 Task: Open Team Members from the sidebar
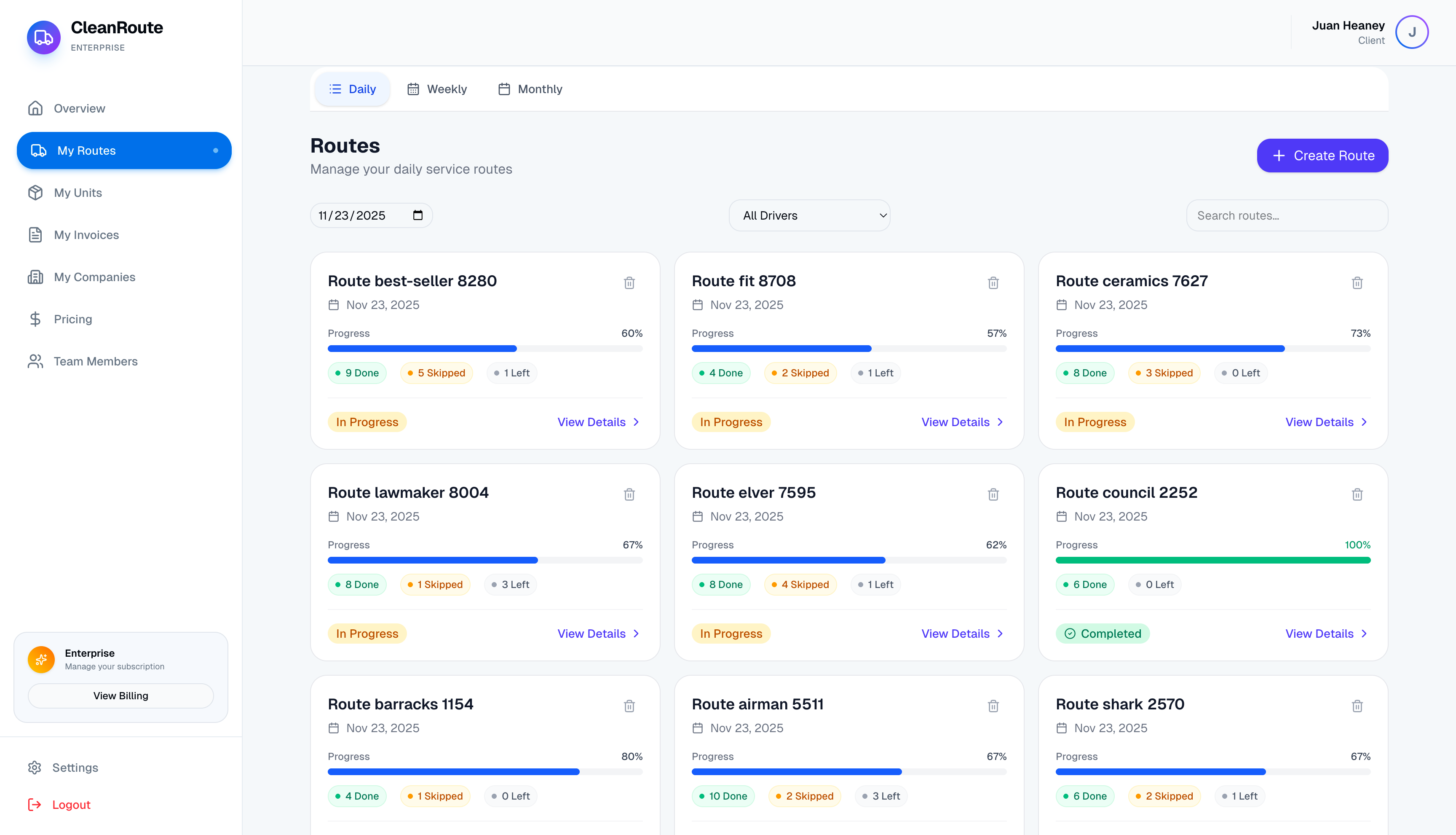(95, 361)
